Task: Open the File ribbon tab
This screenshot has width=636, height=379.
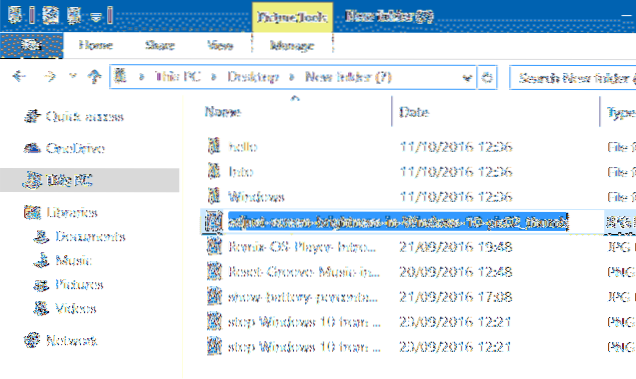Action: pyautogui.click(x=31, y=45)
